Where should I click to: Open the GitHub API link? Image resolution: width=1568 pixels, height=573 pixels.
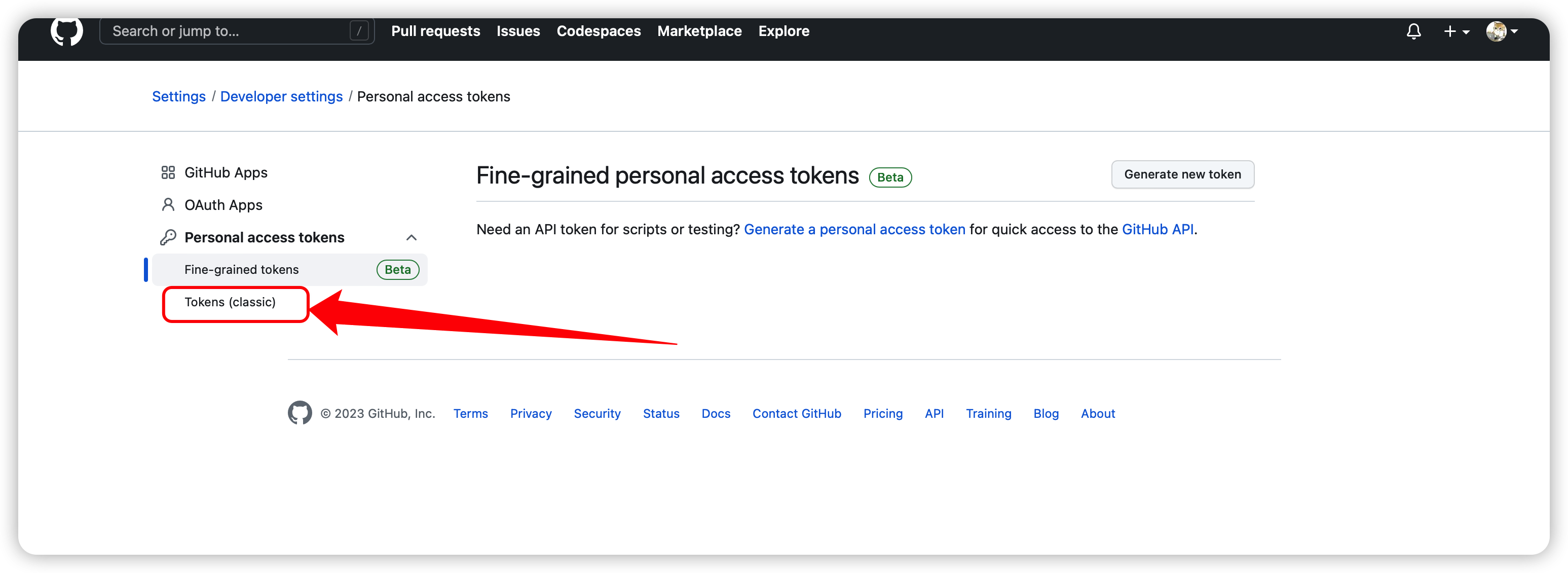[x=1157, y=230]
